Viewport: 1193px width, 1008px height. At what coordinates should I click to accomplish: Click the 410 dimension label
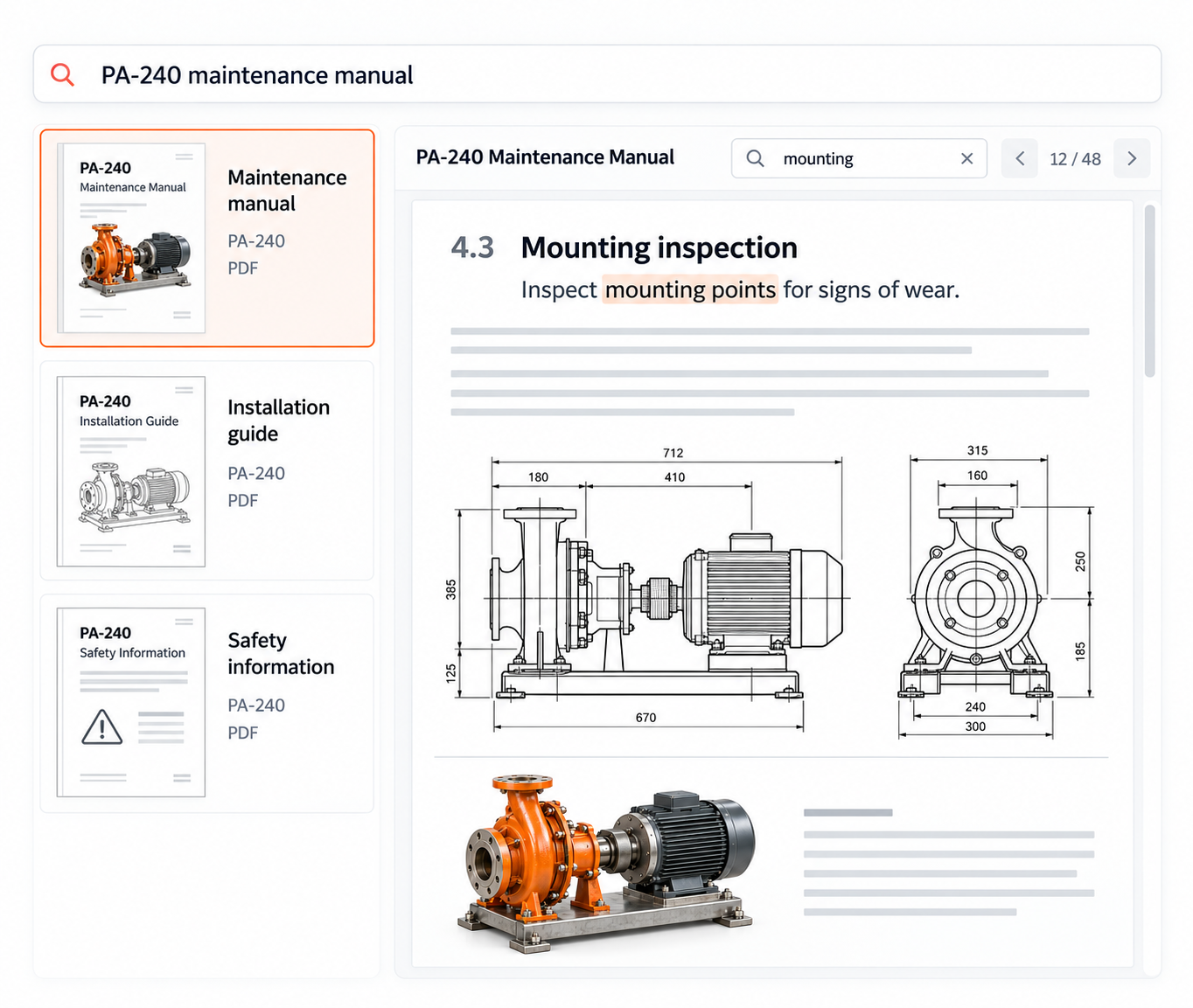pos(674,477)
